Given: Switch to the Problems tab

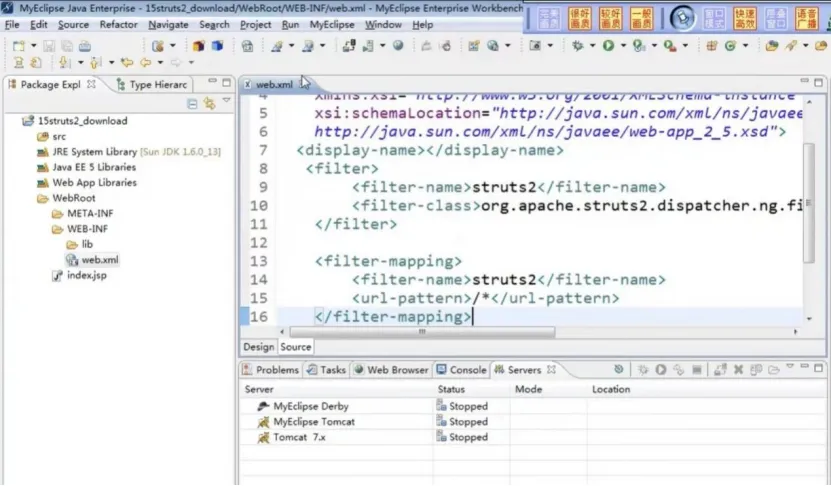Looking at the screenshot, I should point(271,370).
